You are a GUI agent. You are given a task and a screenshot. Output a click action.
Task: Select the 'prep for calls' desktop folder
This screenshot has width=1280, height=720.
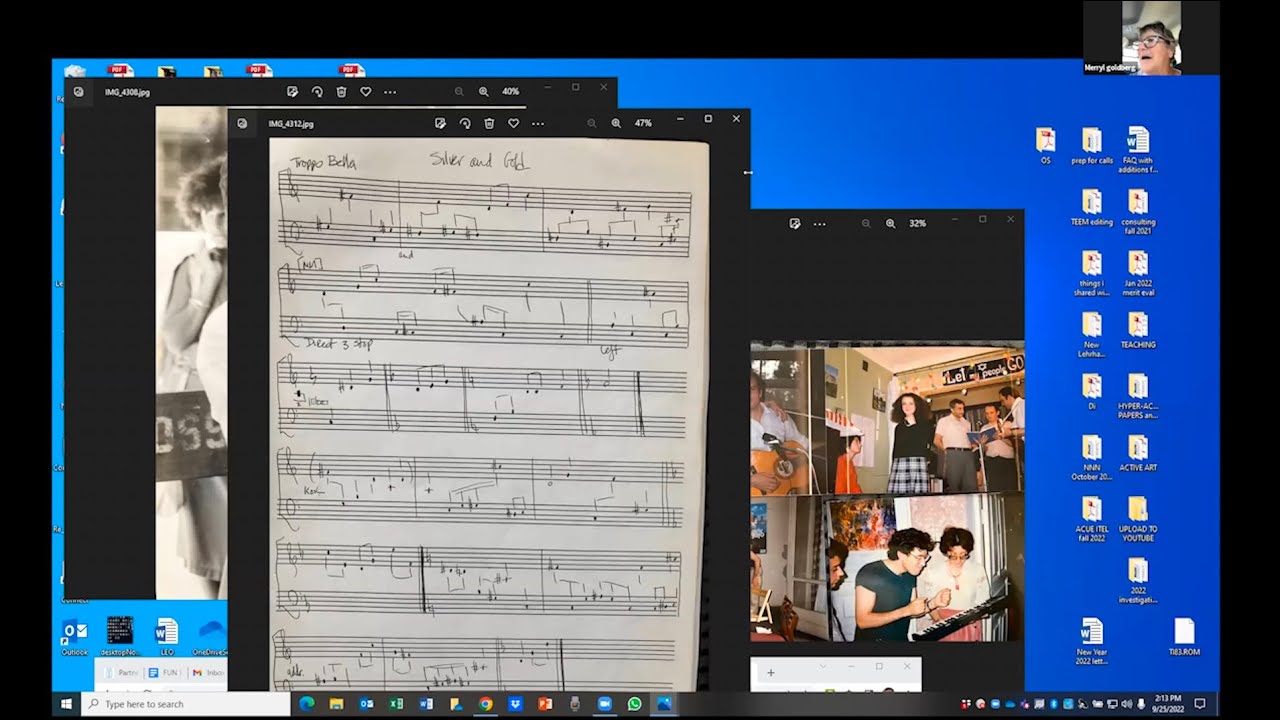click(x=1092, y=146)
